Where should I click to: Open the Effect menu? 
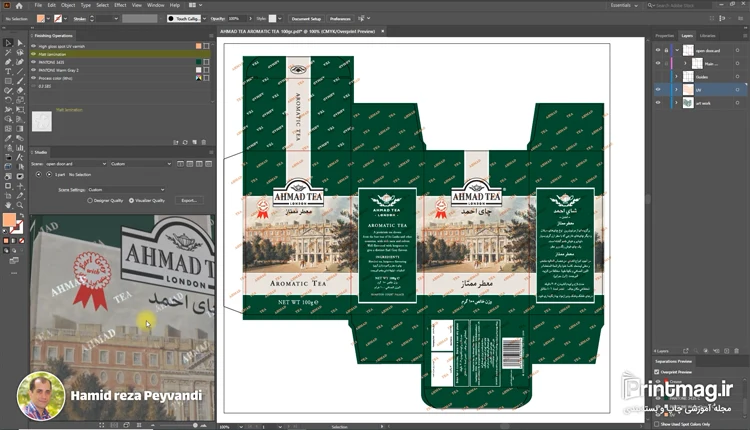point(120,5)
